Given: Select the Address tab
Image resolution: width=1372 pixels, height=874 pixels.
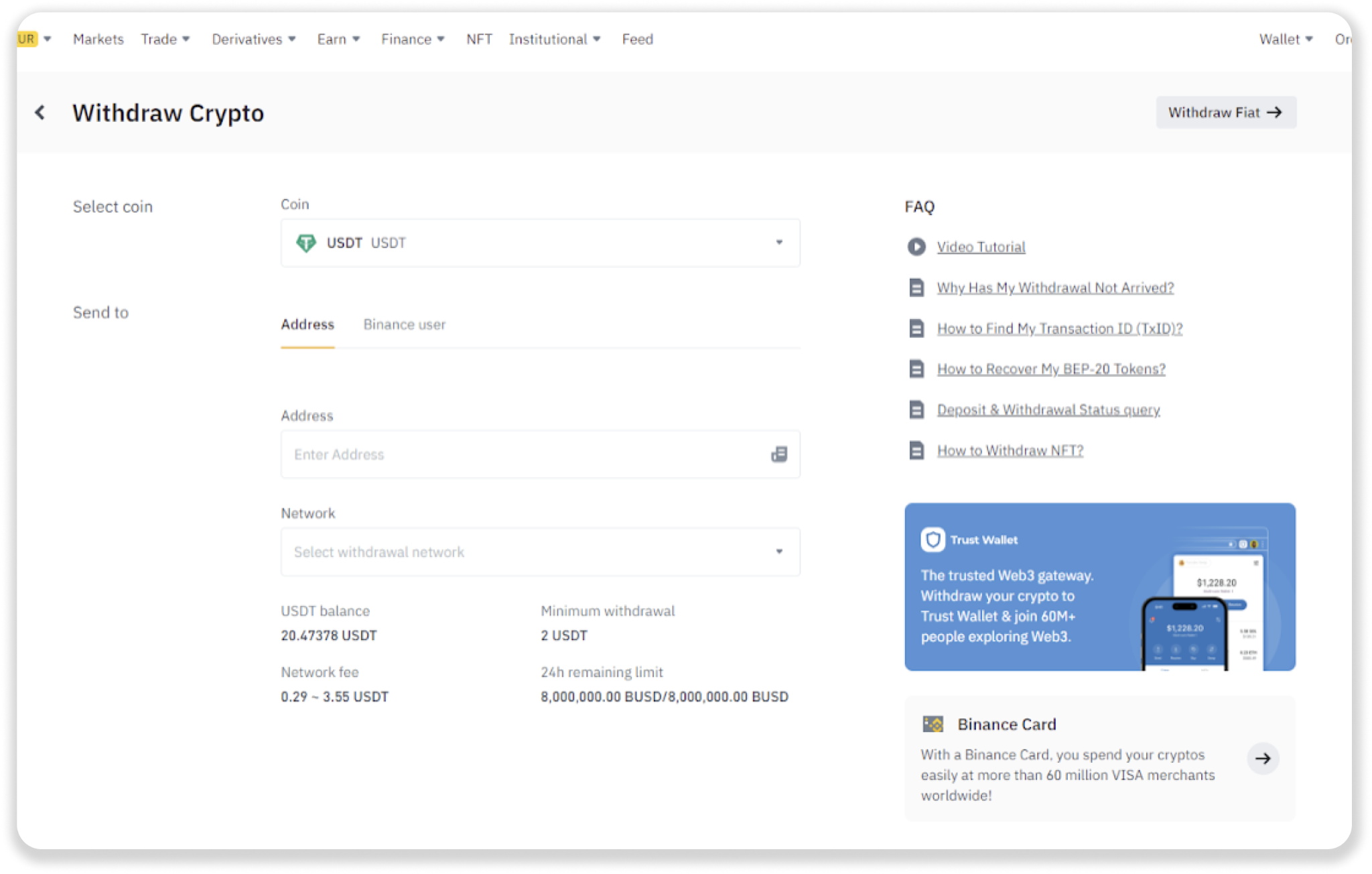Looking at the screenshot, I should pyautogui.click(x=307, y=324).
